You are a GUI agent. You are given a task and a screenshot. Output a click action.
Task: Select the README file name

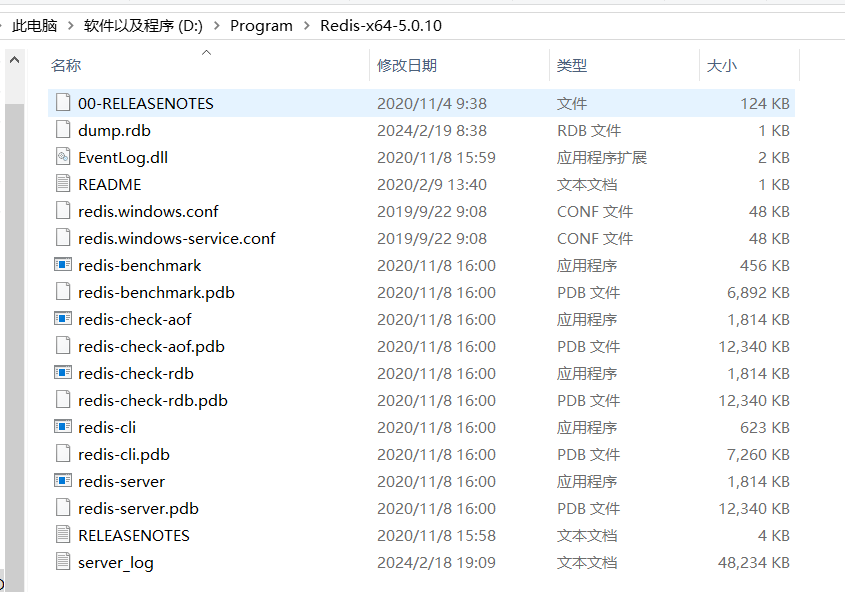(109, 184)
